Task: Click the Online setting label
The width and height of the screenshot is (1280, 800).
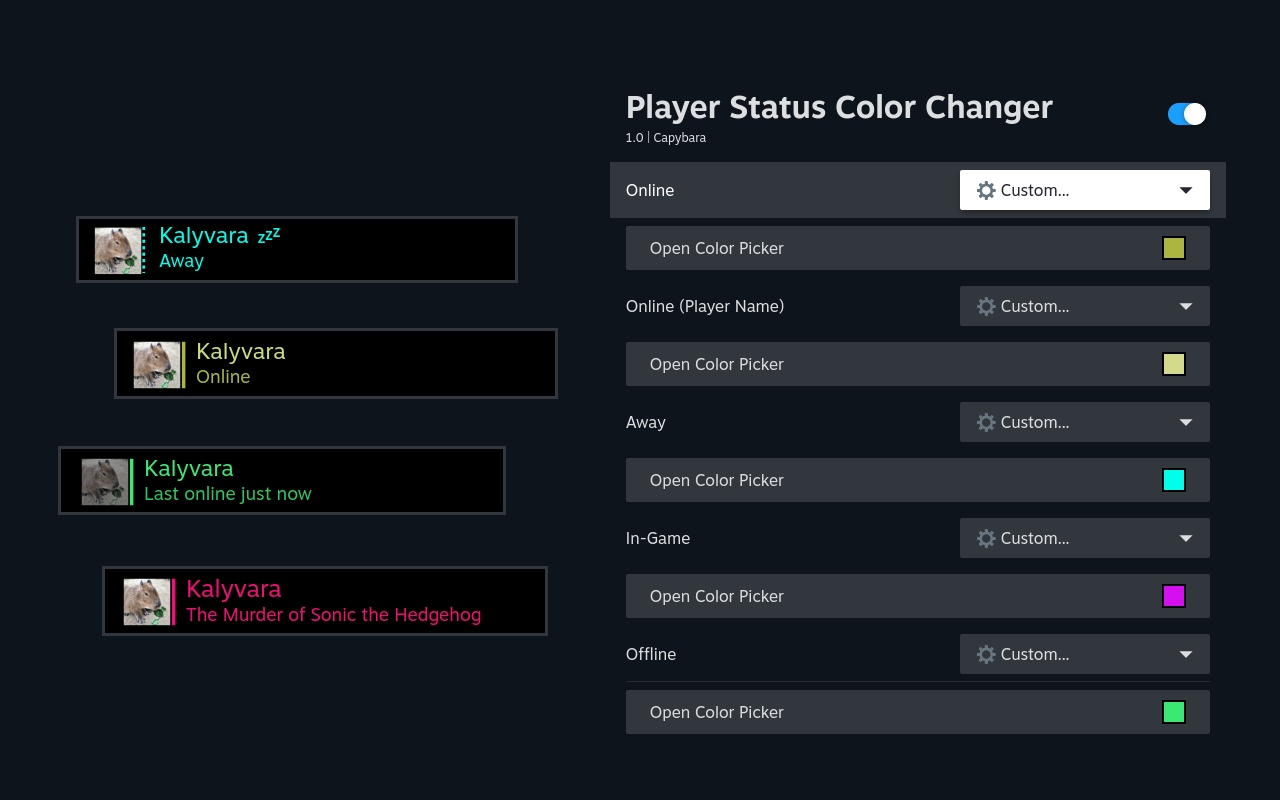Action: [650, 190]
